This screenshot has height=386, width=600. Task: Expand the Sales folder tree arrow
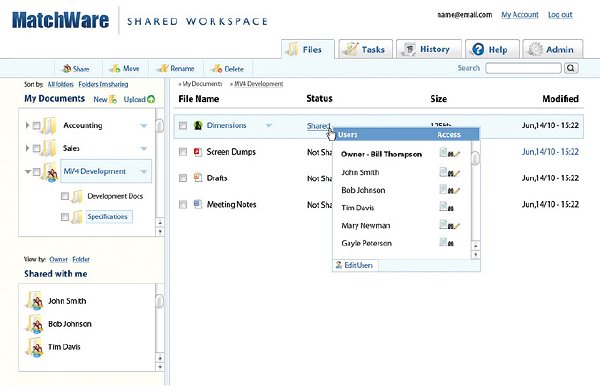[x=27, y=148]
